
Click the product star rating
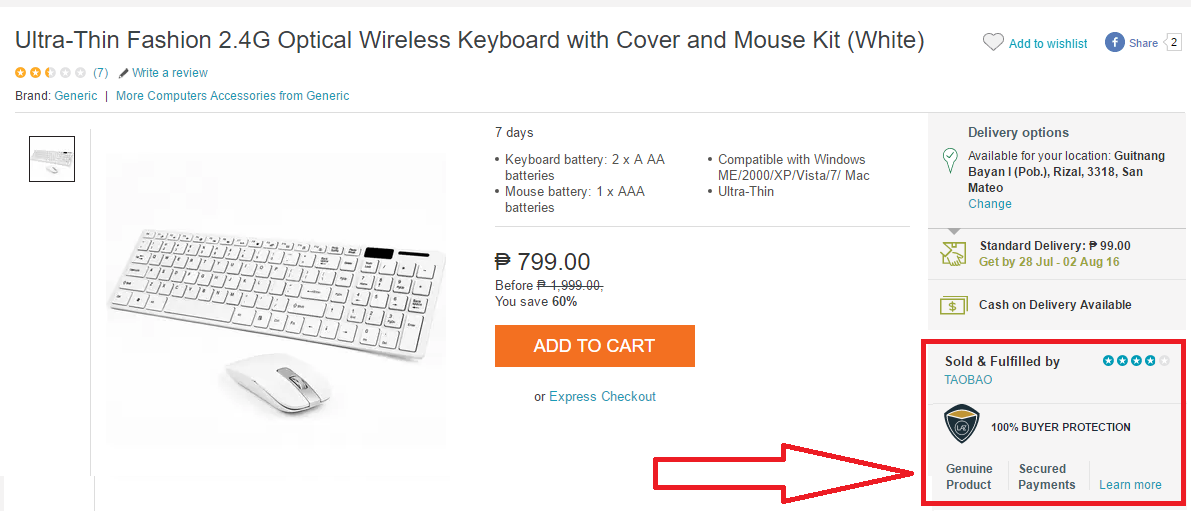click(x=50, y=73)
